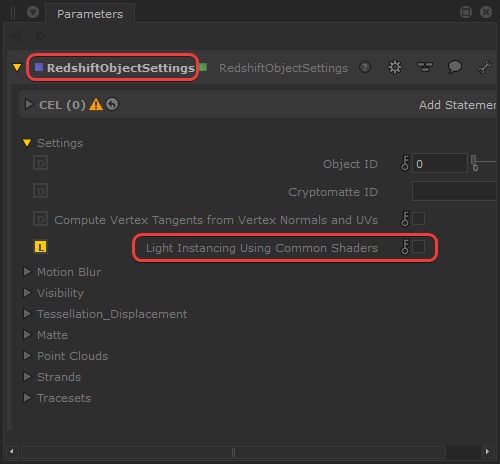Enable Light Instancing Using Common Shaders checkbox
This screenshot has height=464, width=500.
point(419,247)
